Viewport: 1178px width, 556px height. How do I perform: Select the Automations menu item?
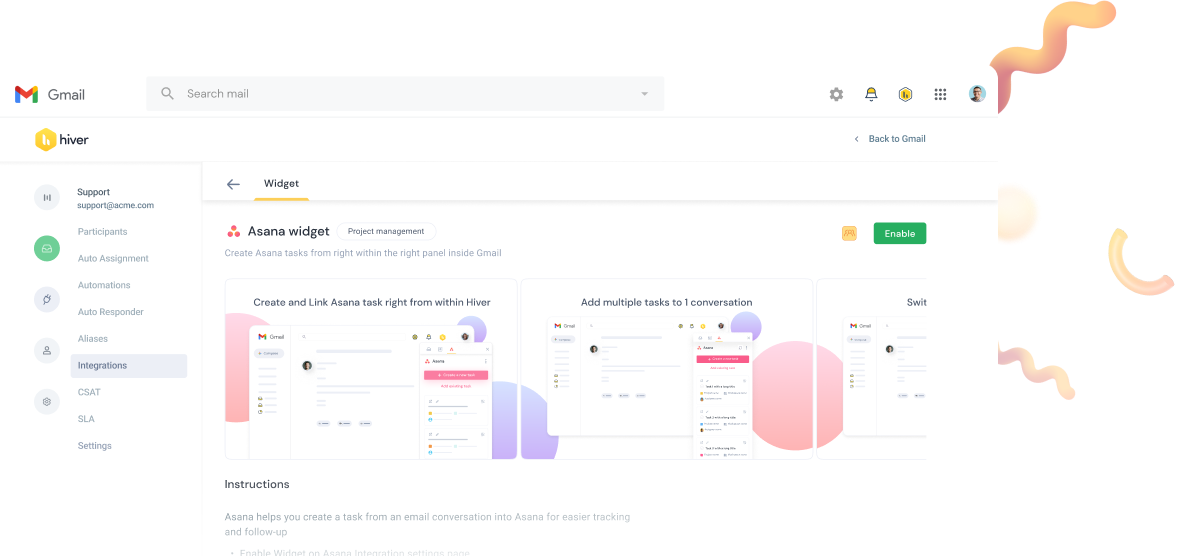104,285
